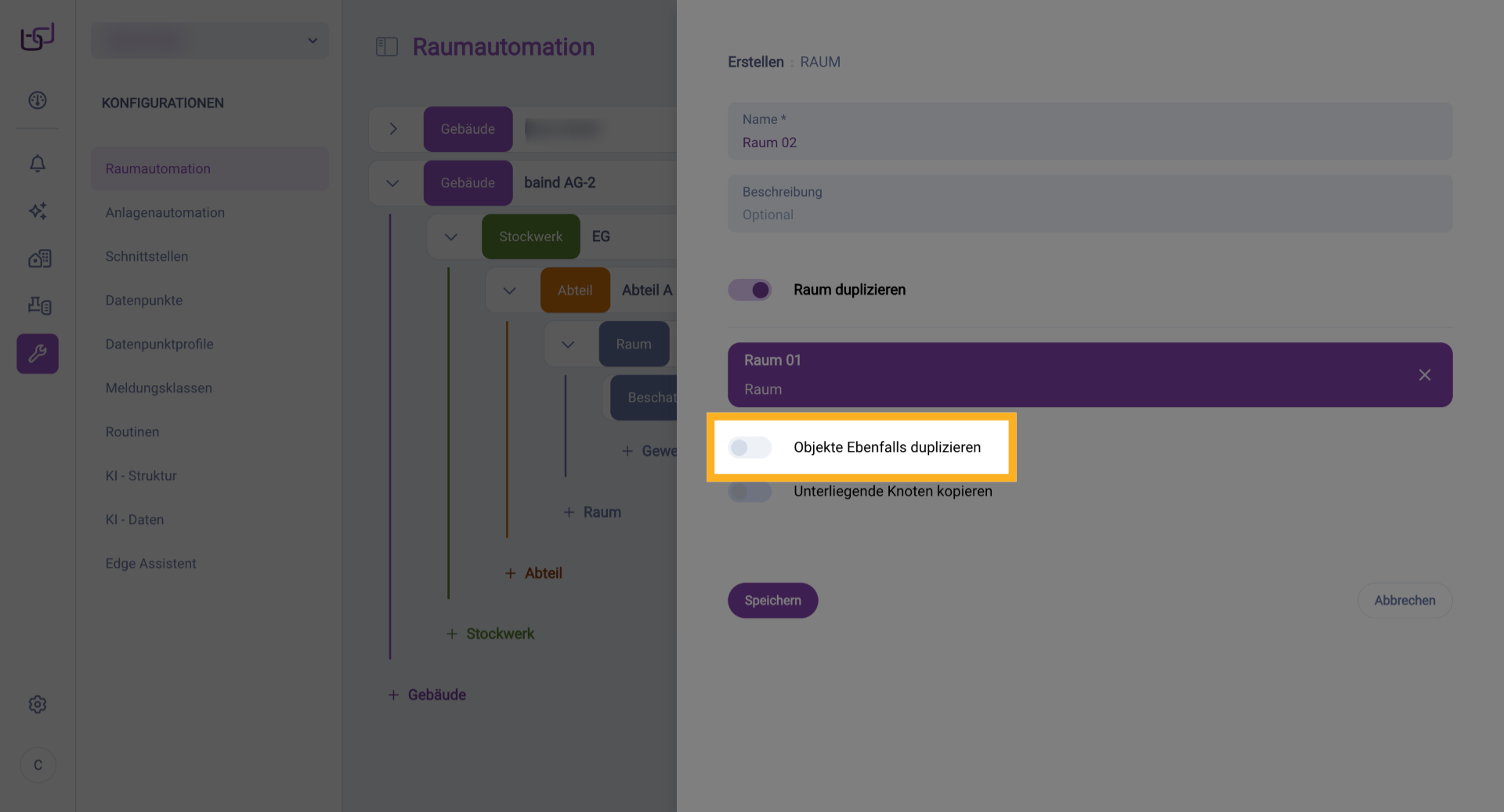1504x812 pixels.
Task: Open the project selector dropdown
Action: 210,41
